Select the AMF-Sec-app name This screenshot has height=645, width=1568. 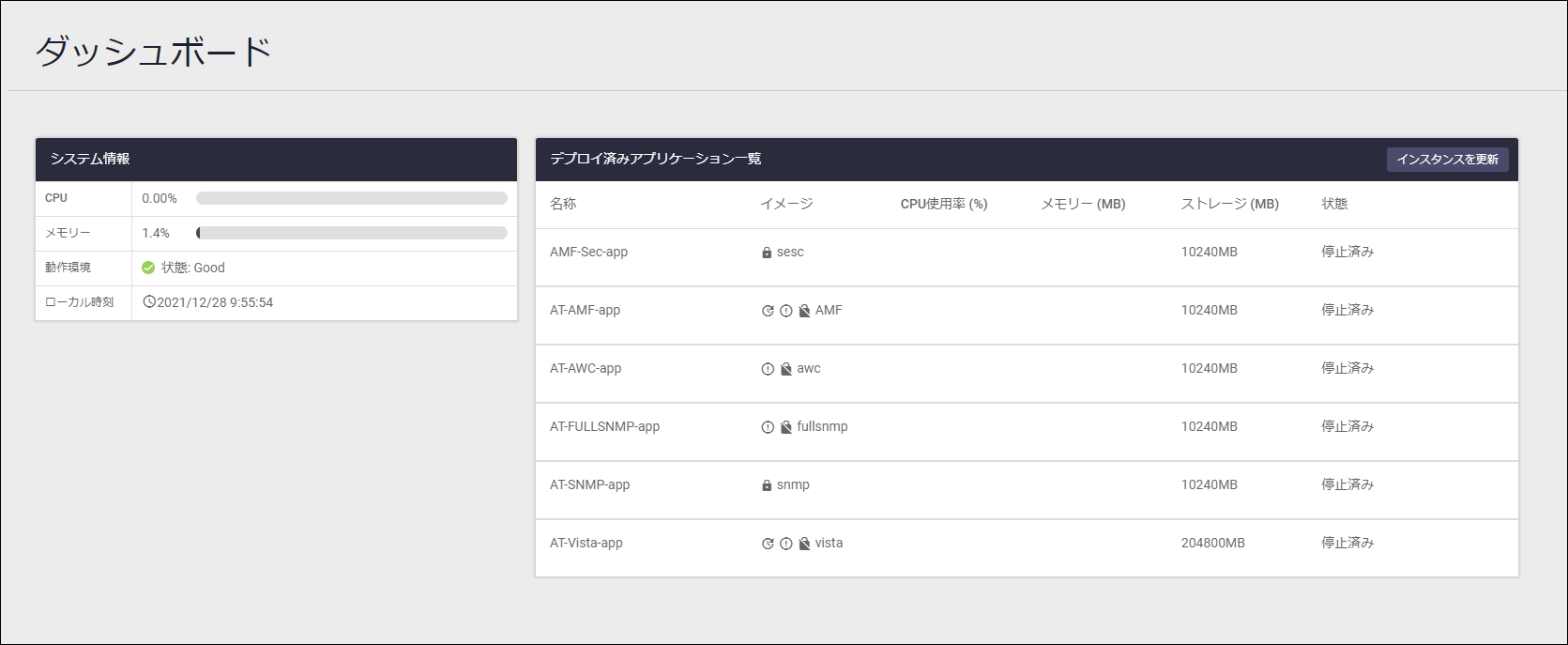coord(588,252)
